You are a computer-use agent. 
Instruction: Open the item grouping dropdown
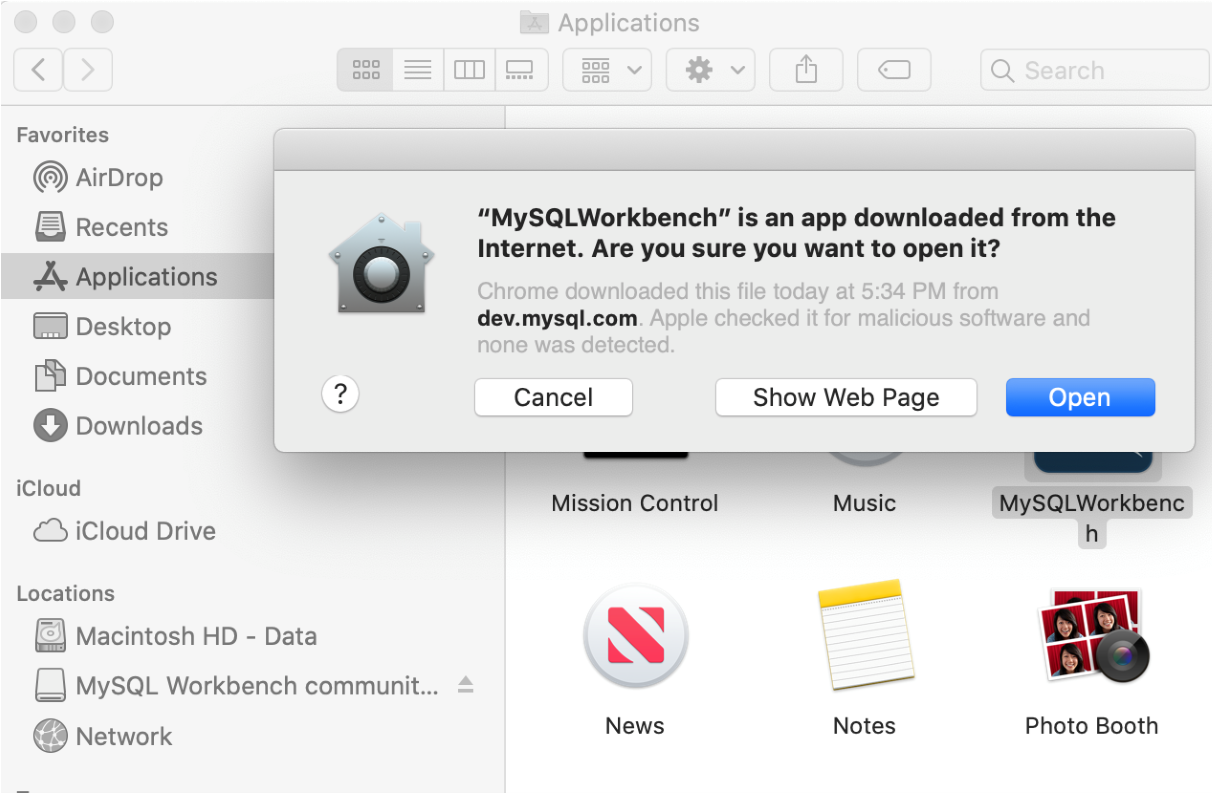(606, 69)
